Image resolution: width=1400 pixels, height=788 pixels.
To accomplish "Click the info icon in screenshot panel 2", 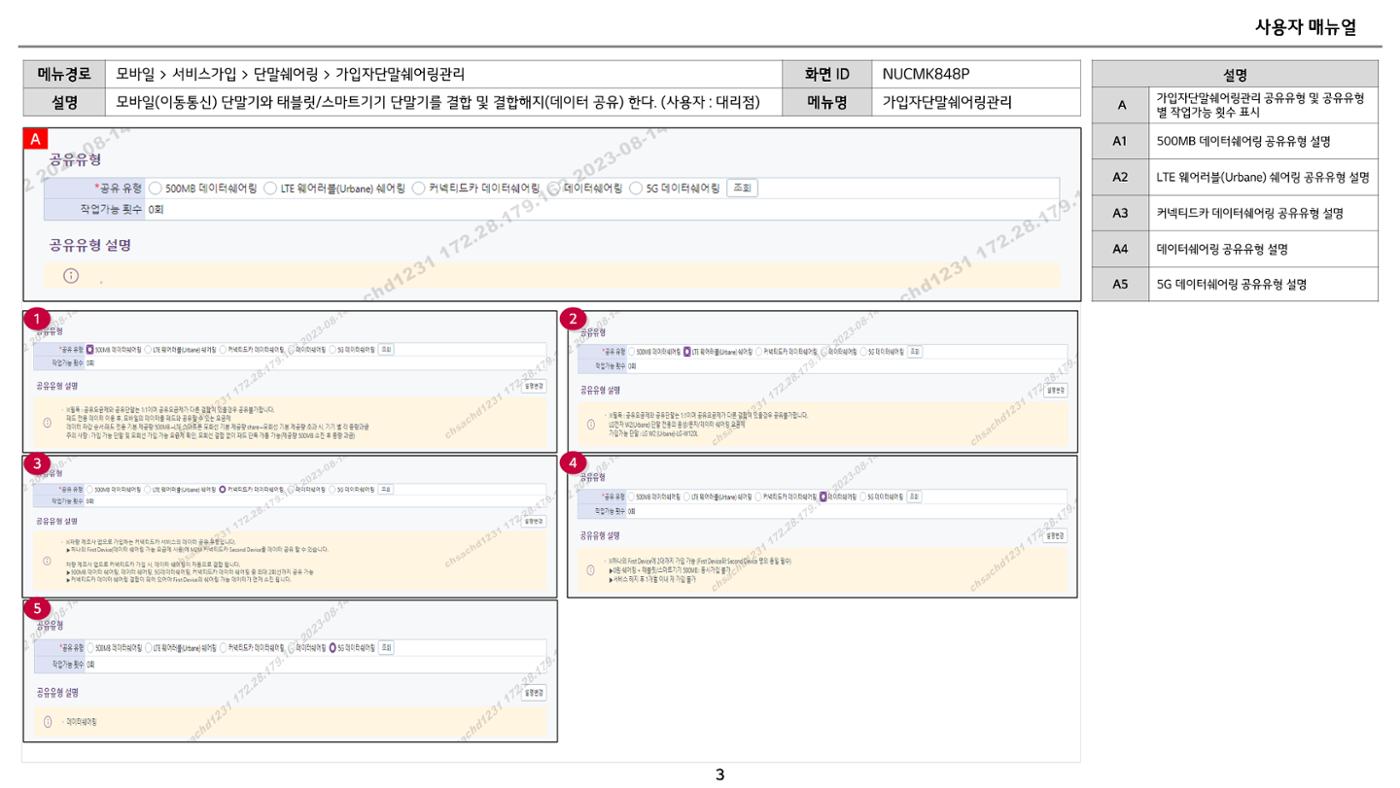I will click(591, 425).
